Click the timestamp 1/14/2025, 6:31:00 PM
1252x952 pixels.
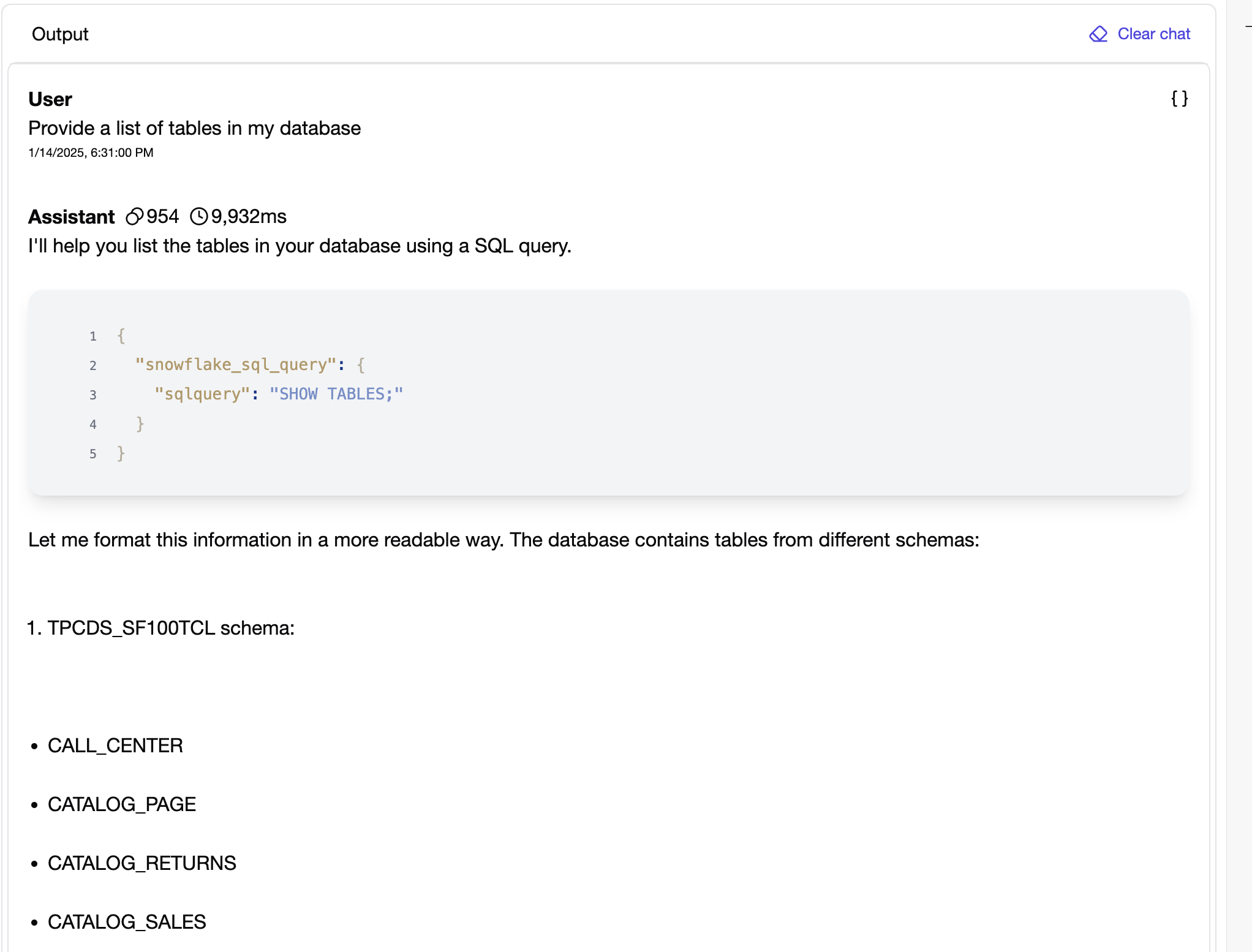(91, 153)
